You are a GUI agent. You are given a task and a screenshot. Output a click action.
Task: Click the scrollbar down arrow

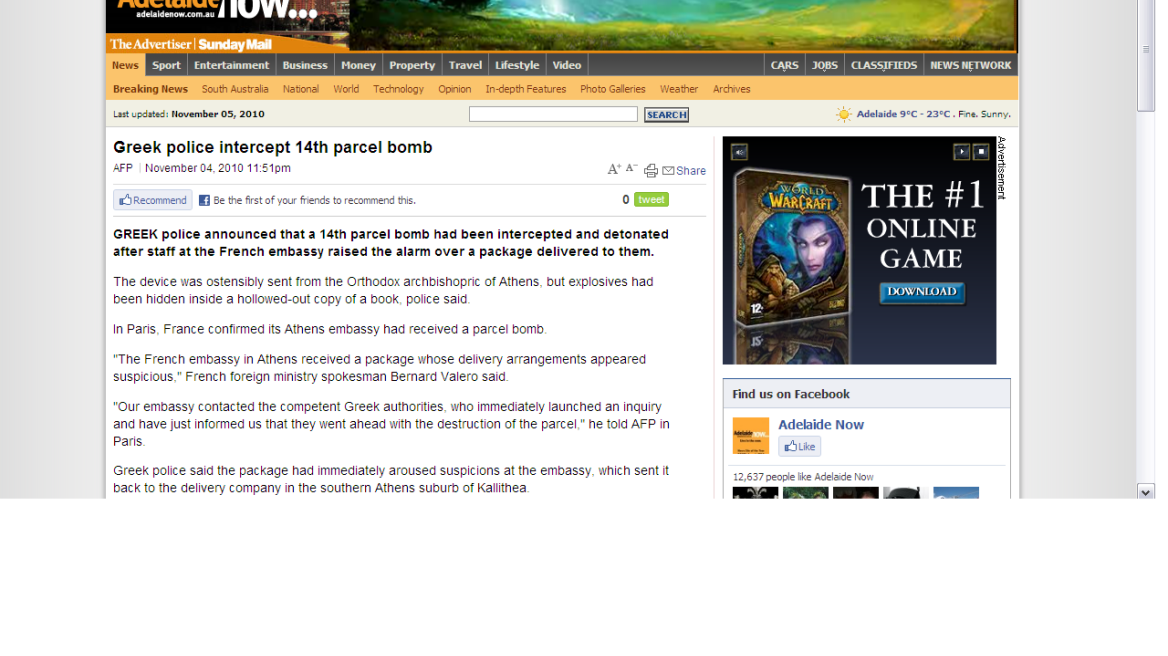(1146, 492)
